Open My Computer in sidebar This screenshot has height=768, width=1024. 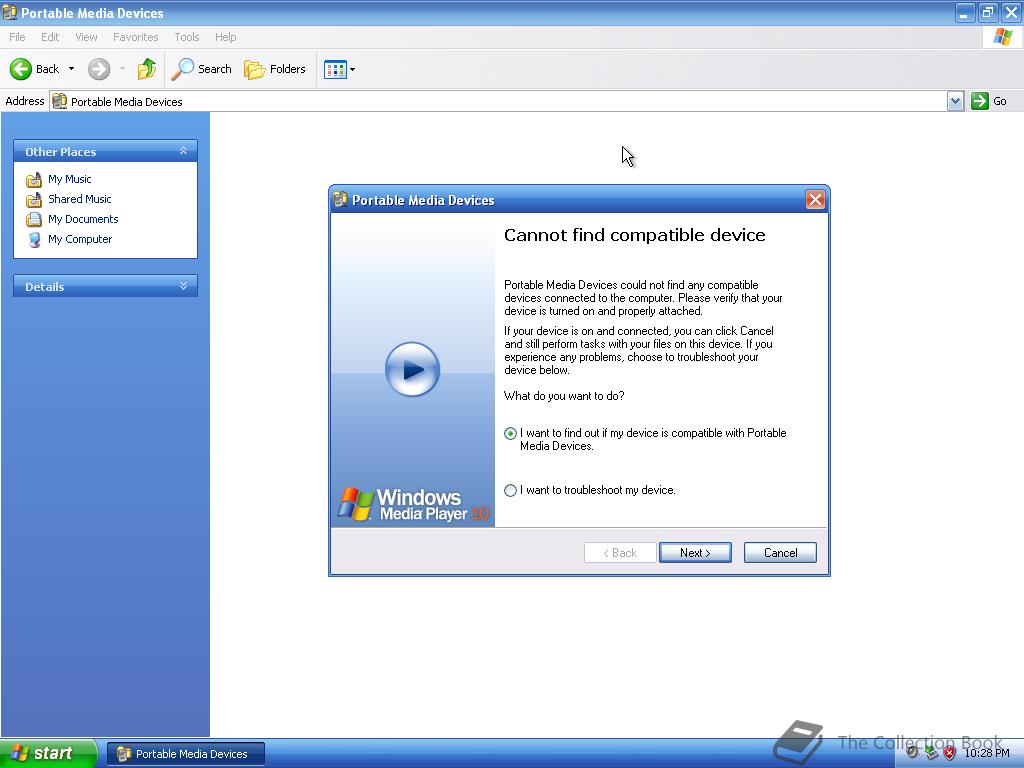point(80,240)
